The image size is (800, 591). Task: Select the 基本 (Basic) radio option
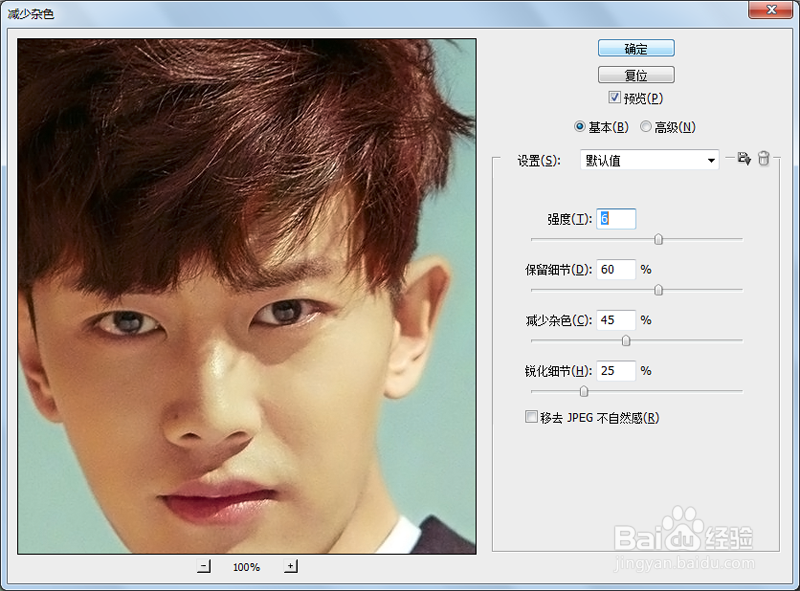pos(580,127)
